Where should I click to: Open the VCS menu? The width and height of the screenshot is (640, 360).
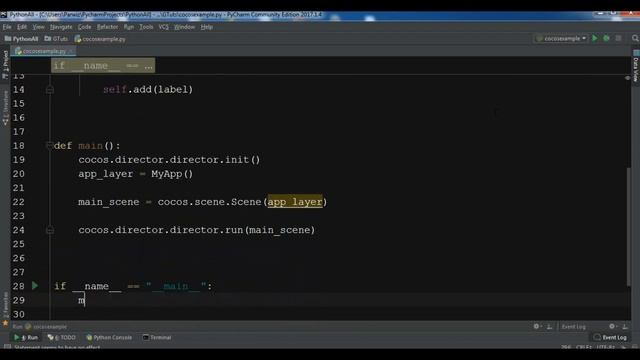[164, 27]
